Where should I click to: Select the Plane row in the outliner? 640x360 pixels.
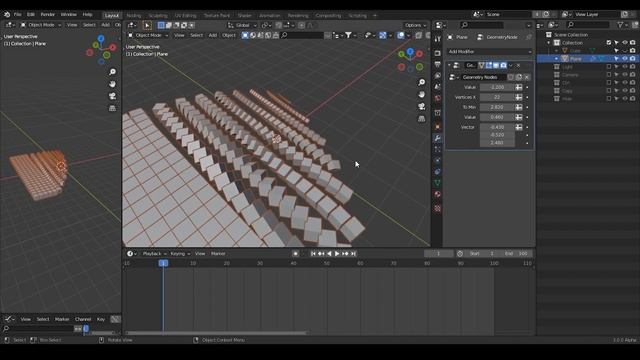point(587,59)
